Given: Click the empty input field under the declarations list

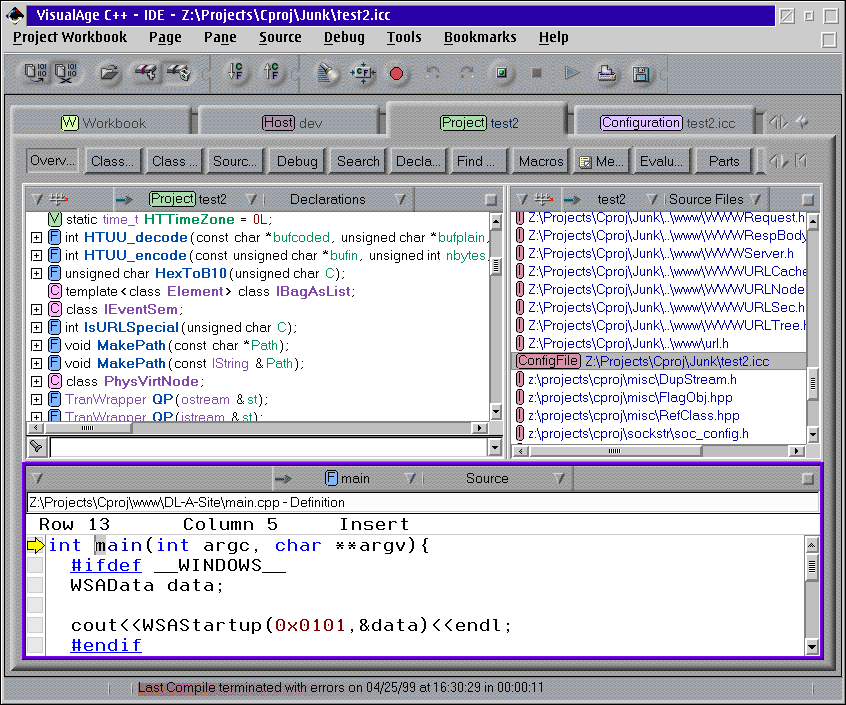Looking at the screenshot, I should coord(268,447).
